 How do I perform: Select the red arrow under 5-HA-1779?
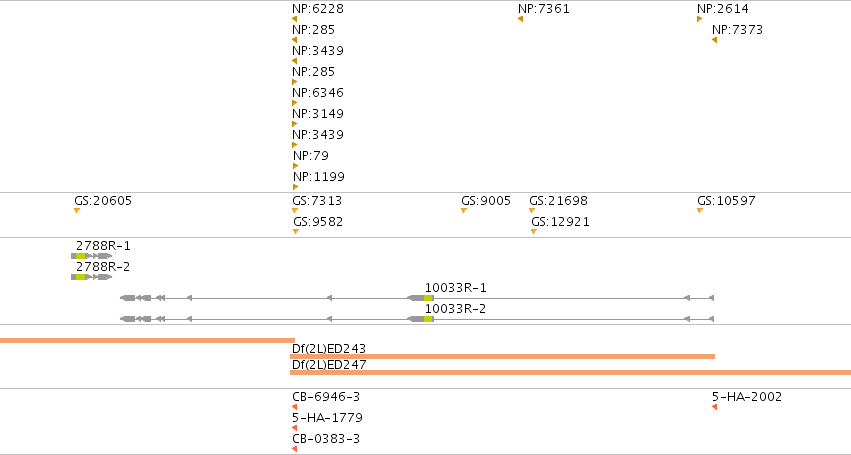[x=295, y=428]
